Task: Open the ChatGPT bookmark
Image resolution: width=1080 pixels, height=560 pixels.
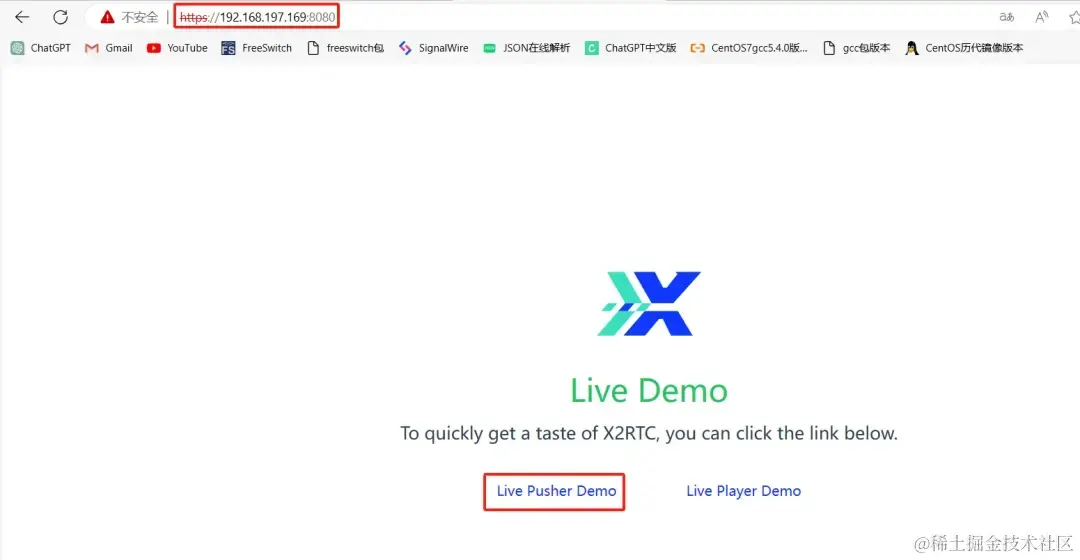Action: coord(41,48)
